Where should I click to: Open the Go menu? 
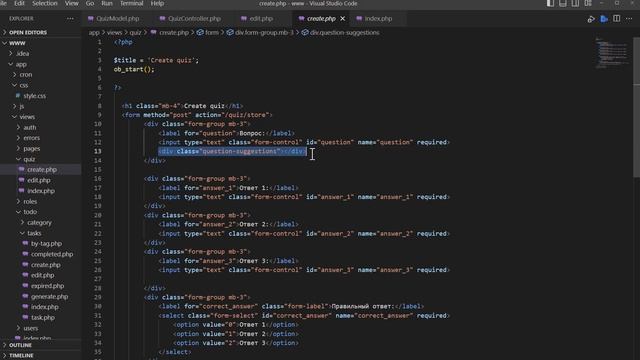[90, 3]
